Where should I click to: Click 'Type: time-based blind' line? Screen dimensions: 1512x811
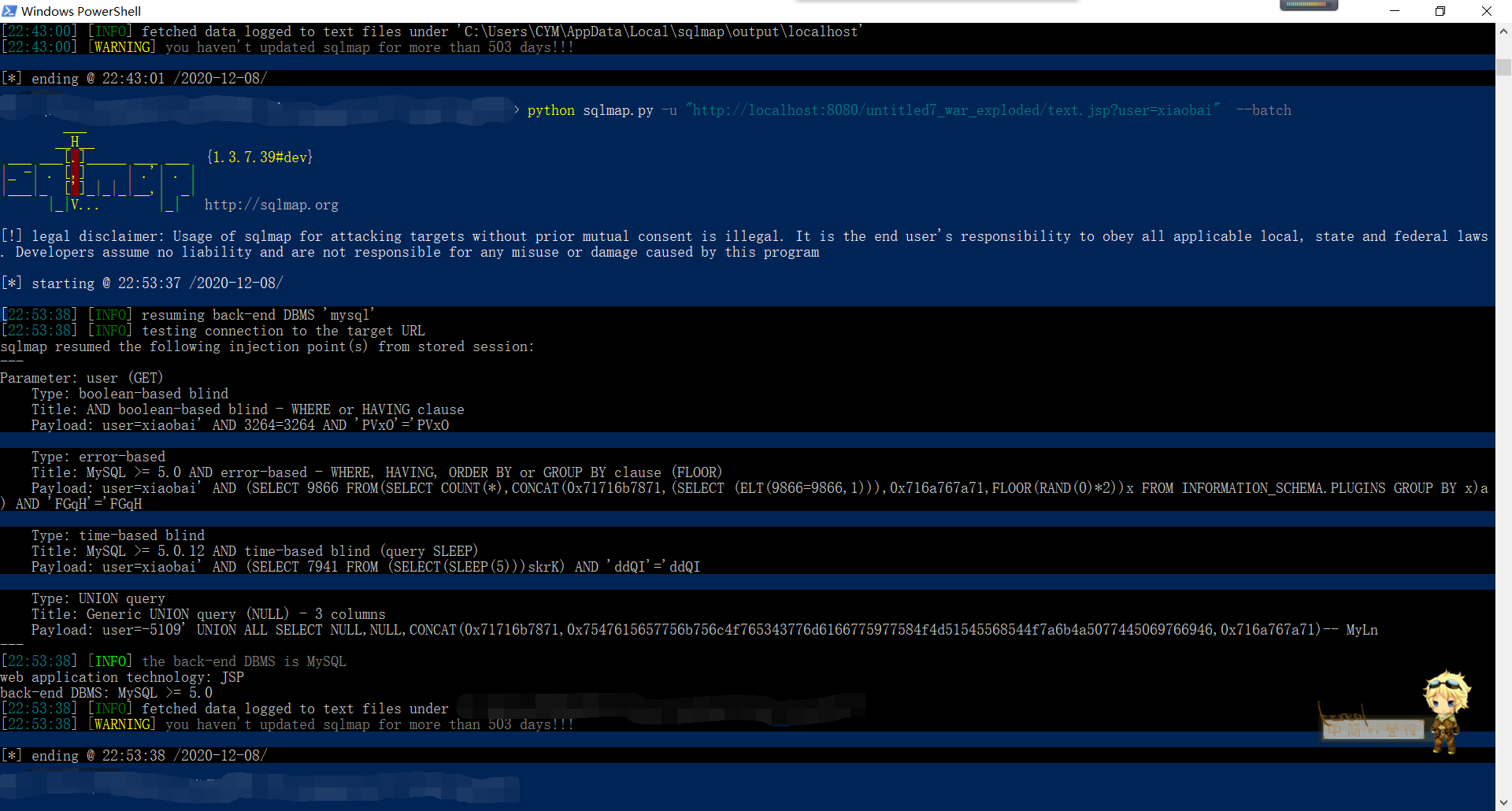[x=118, y=535]
